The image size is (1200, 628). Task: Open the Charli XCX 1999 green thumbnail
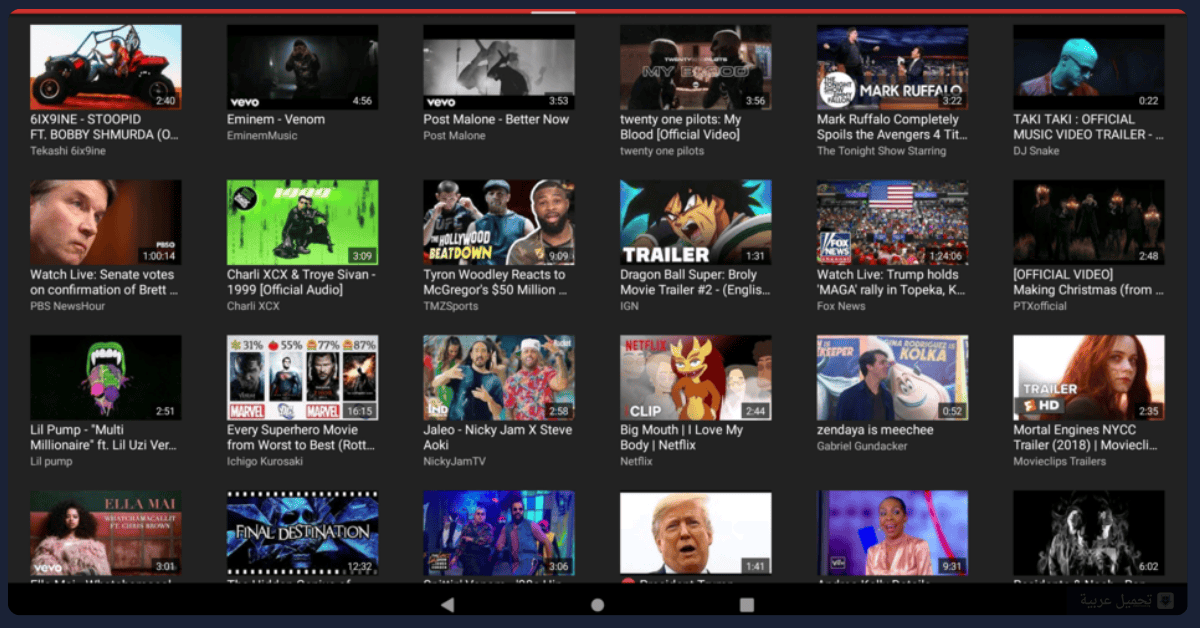302,222
